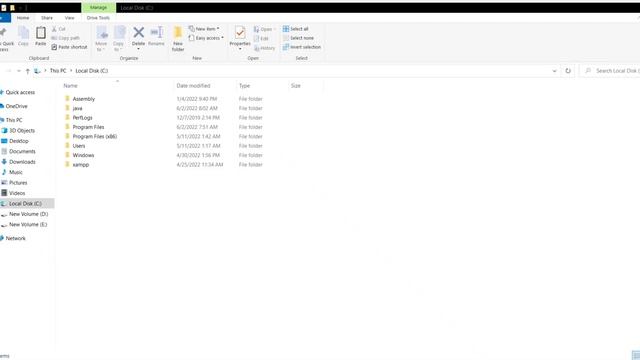The image size is (640, 360).
Task: Open Pictures in navigation pane
Action: 18,183
